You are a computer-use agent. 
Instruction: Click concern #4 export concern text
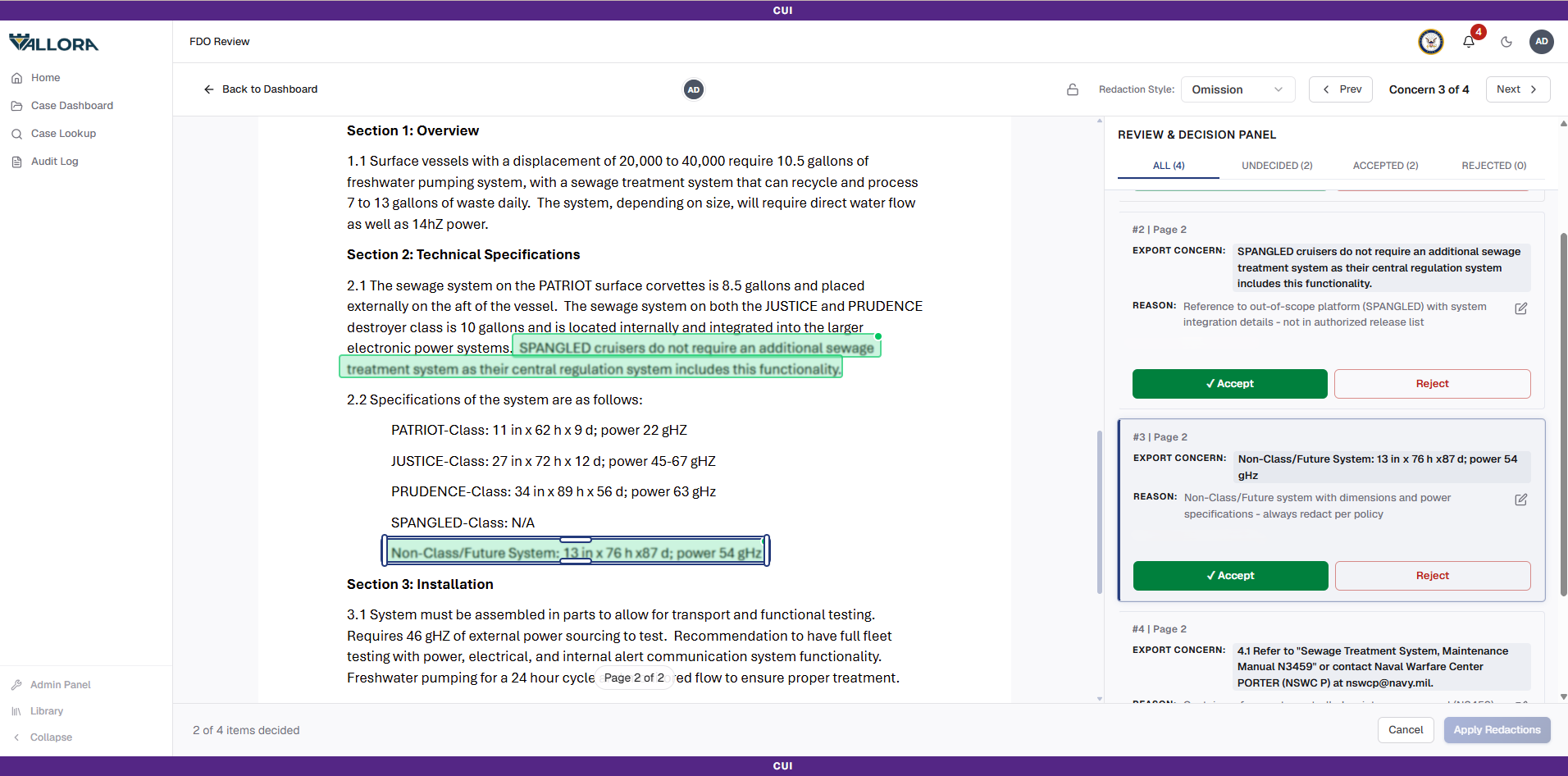(x=1382, y=667)
